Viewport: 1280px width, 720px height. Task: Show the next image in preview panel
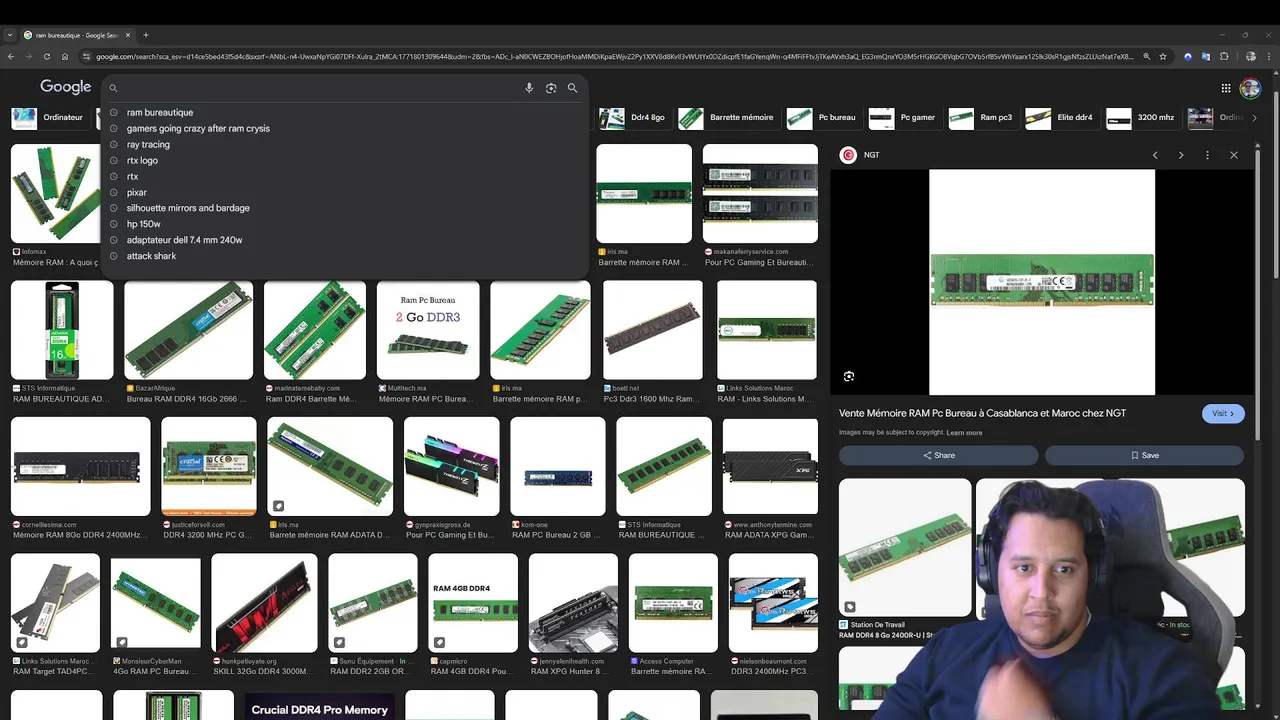[1181, 155]
